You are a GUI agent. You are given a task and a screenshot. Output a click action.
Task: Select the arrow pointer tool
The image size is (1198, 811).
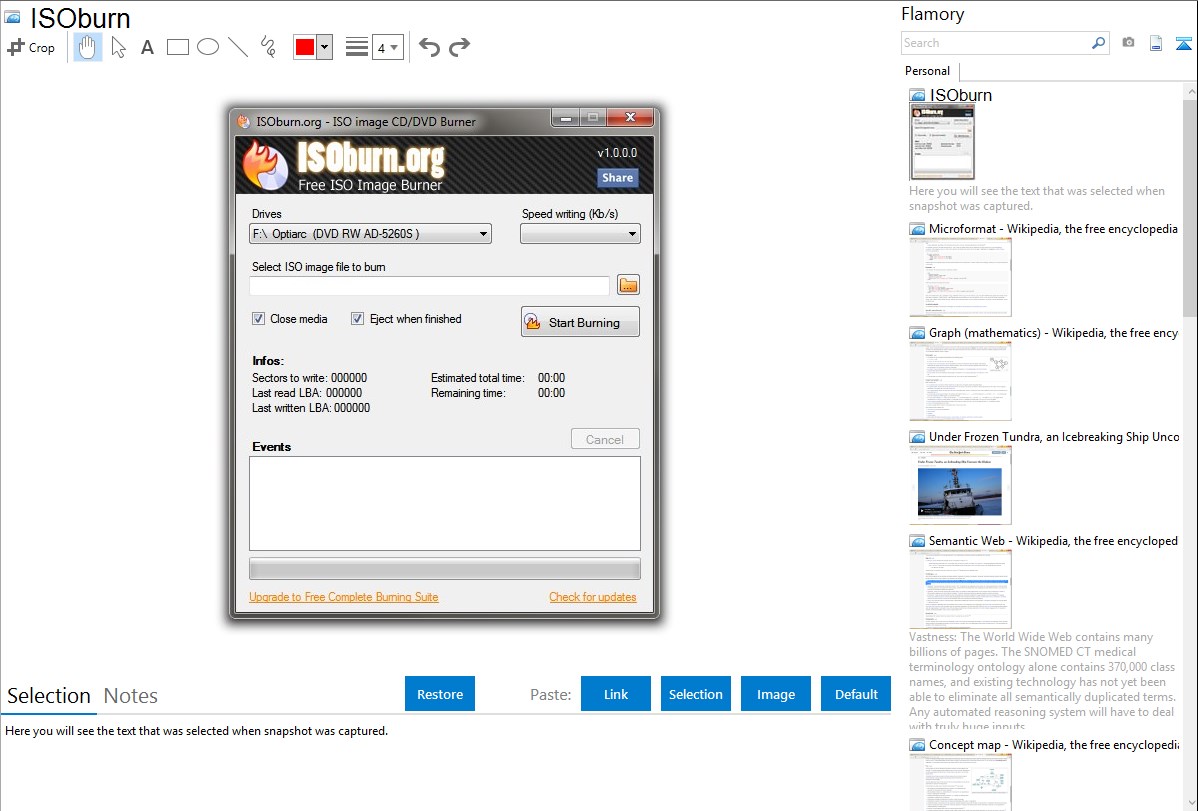pos(118,47)
